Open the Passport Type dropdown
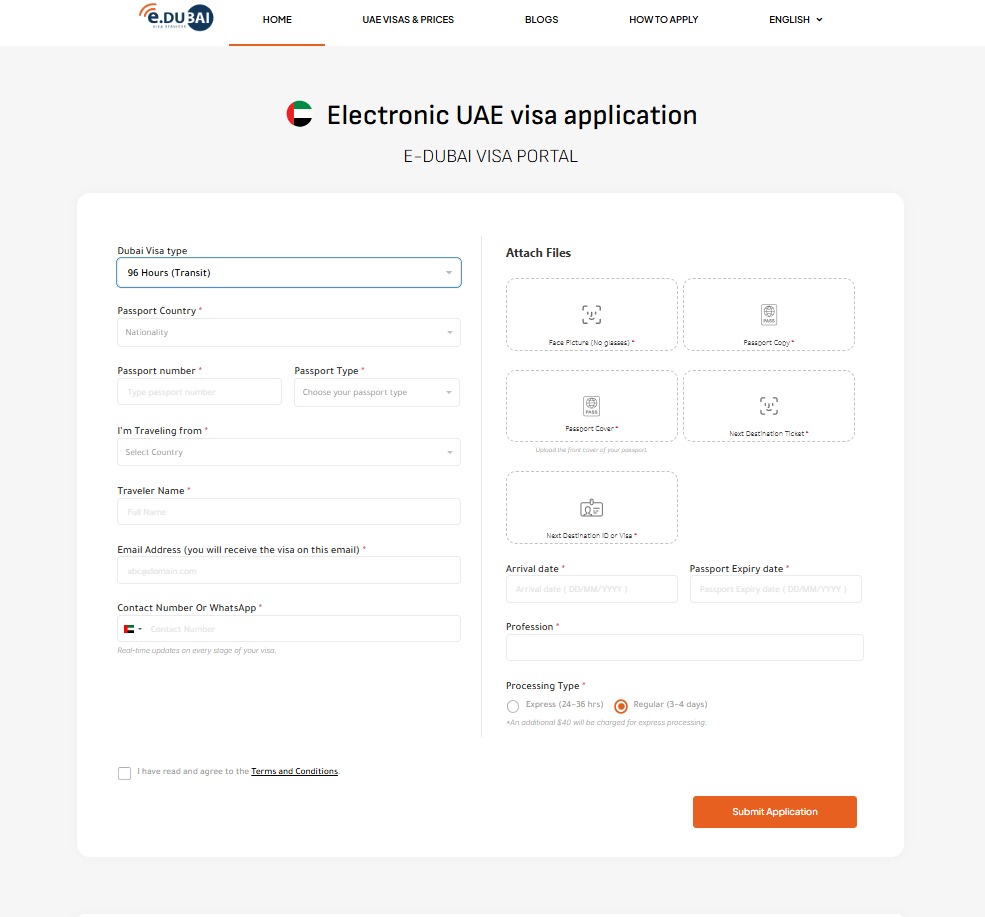This screenshot has width=985, height=917. coord(376,392)
